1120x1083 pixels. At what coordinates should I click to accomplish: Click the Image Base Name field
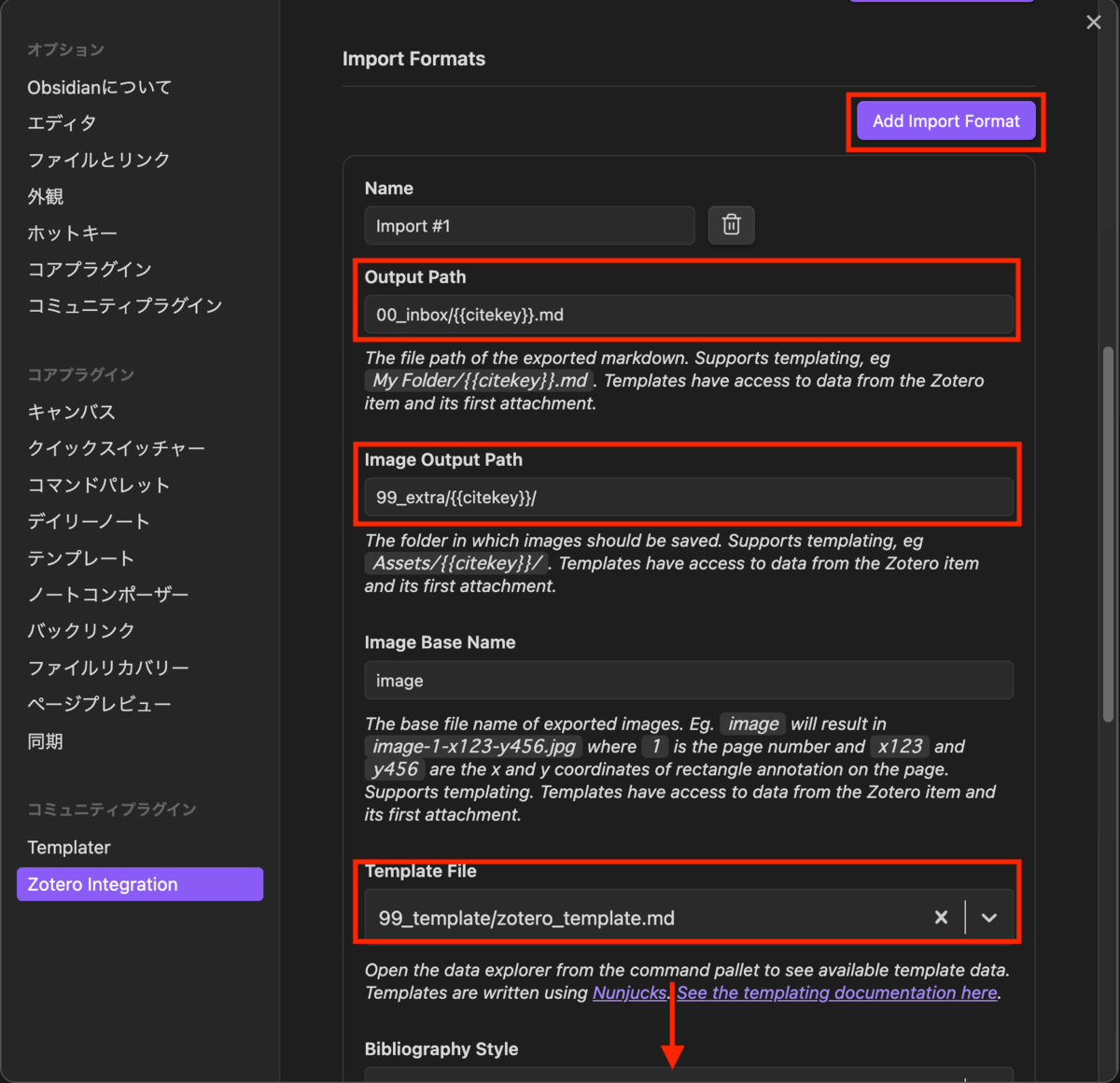(x=688, y=680)
